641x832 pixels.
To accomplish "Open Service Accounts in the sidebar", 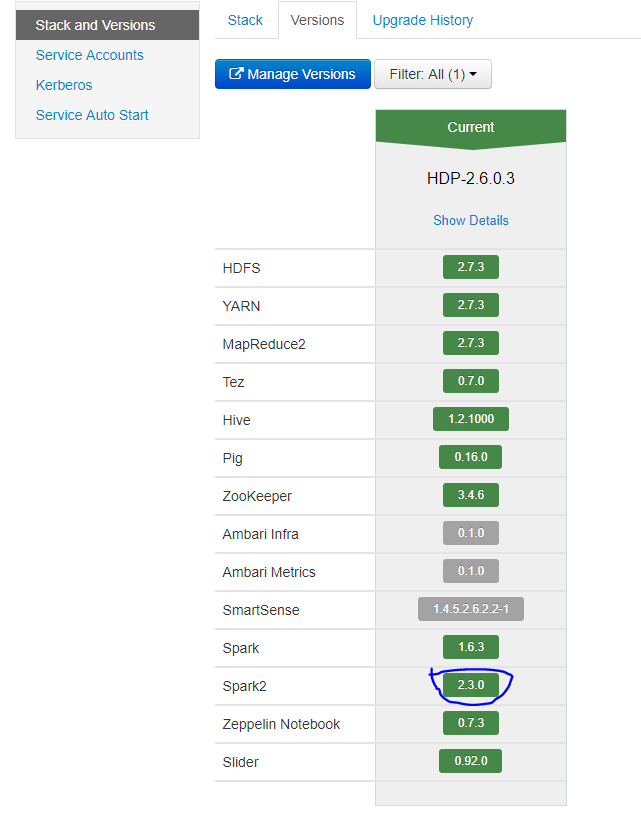I will (x=89, y=55).
